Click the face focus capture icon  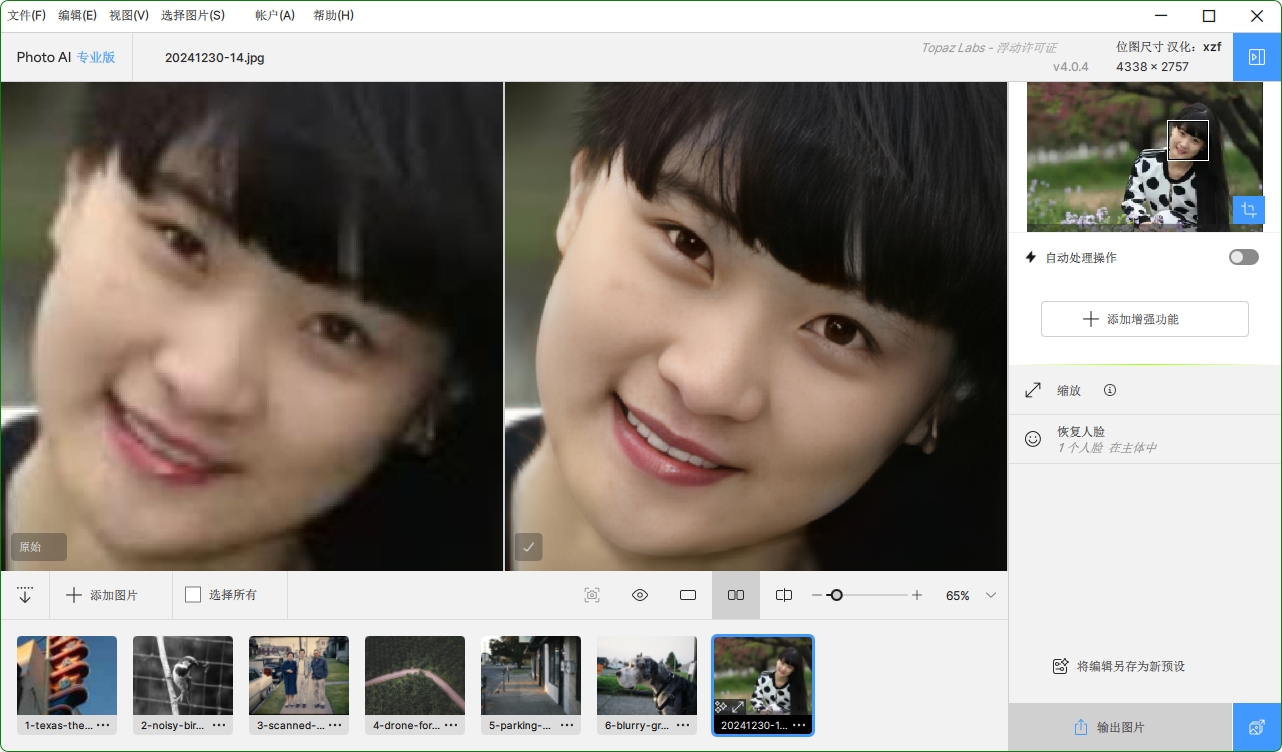[x=592, y=595]
